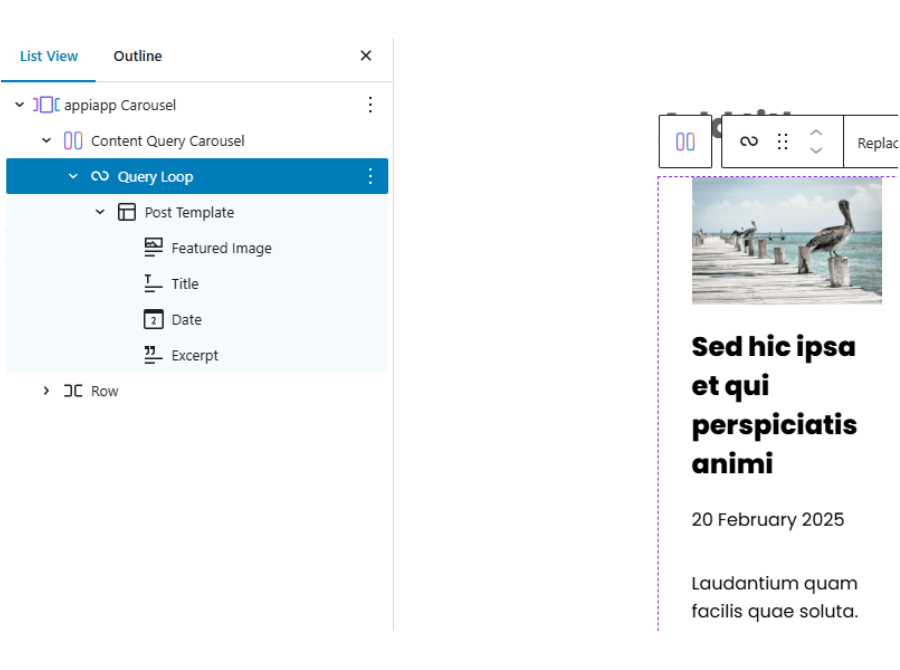Viewport: 900px width, 670px height.
Task: Switch to the List View tab
Action: (49, 57)
